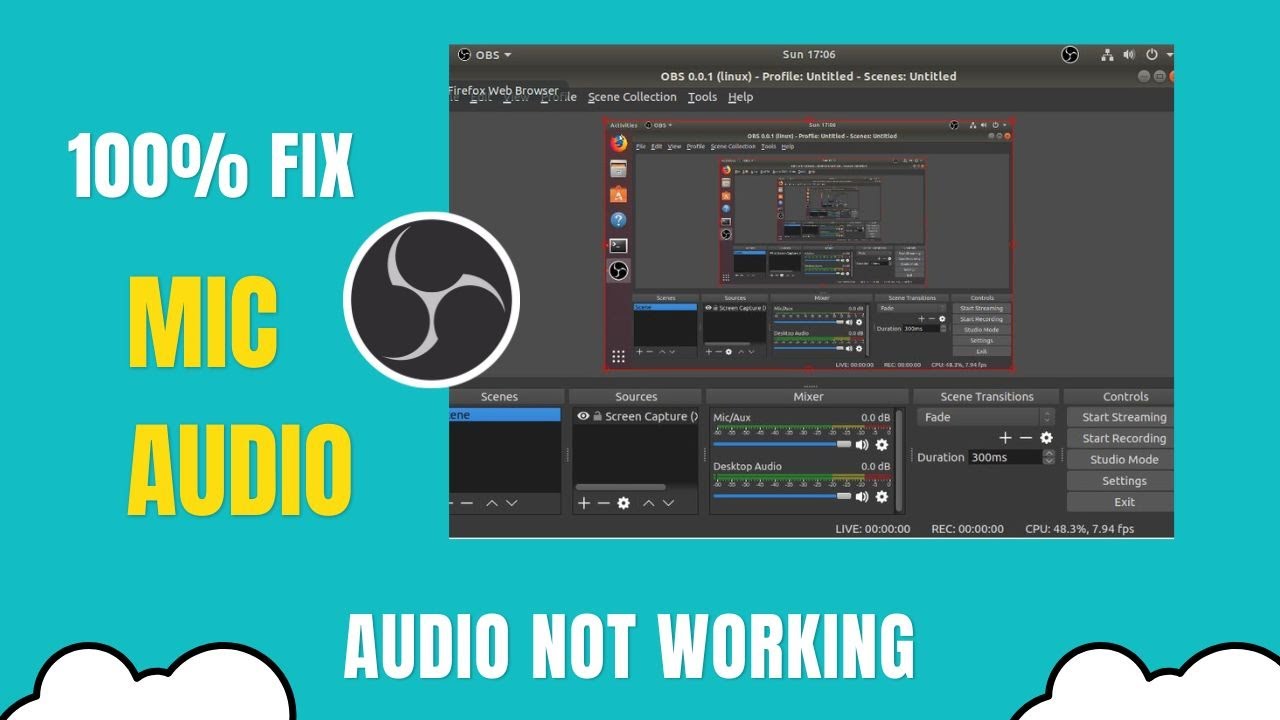This screenshot has height=720, width=1280.
Task: Open the Help menu
Action: (x=740, y=97)
